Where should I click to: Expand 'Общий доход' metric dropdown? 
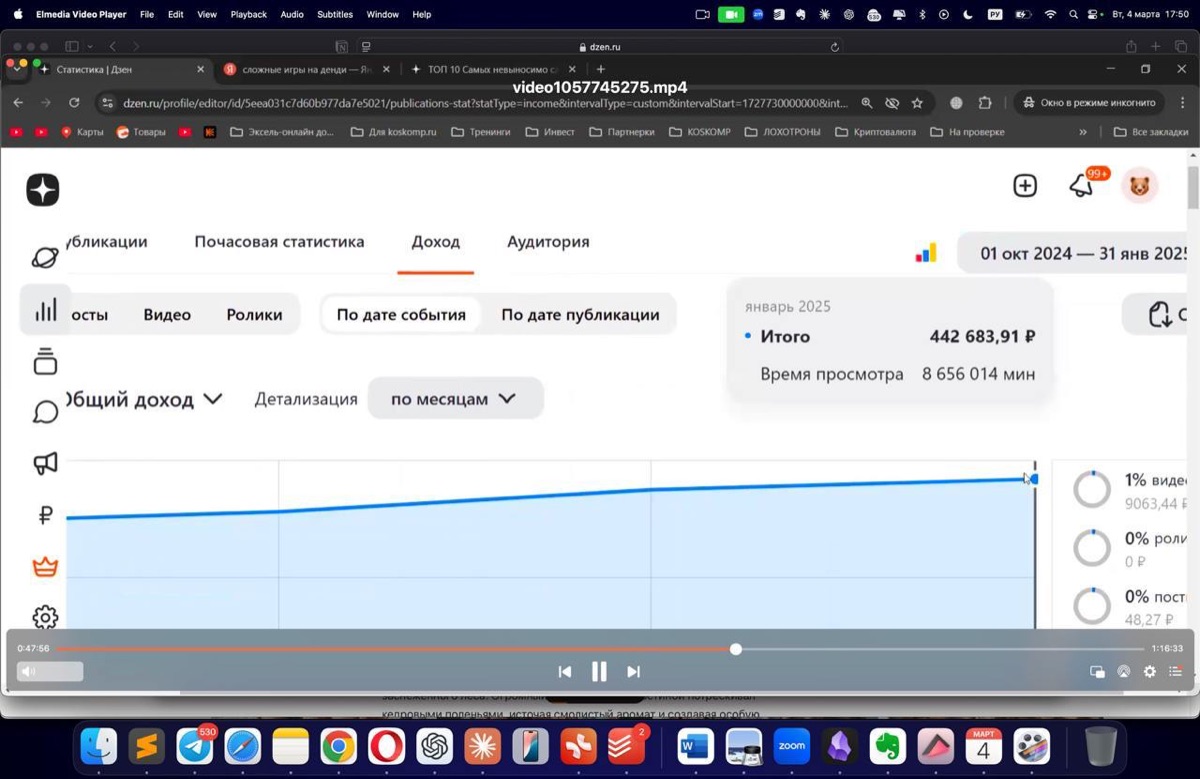coord(142,399)
